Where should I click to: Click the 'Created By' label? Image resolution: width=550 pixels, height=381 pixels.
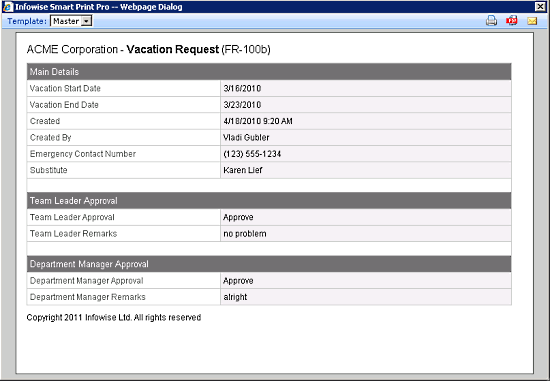point(51,138)
